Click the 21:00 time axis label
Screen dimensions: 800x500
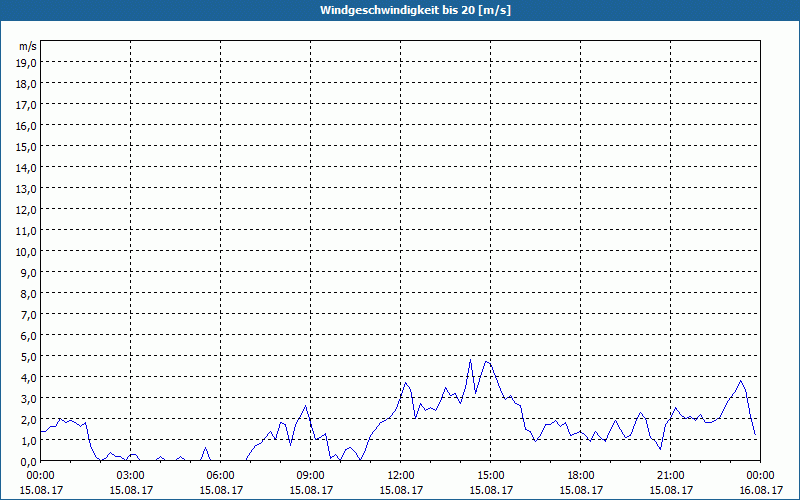point(670,476)
